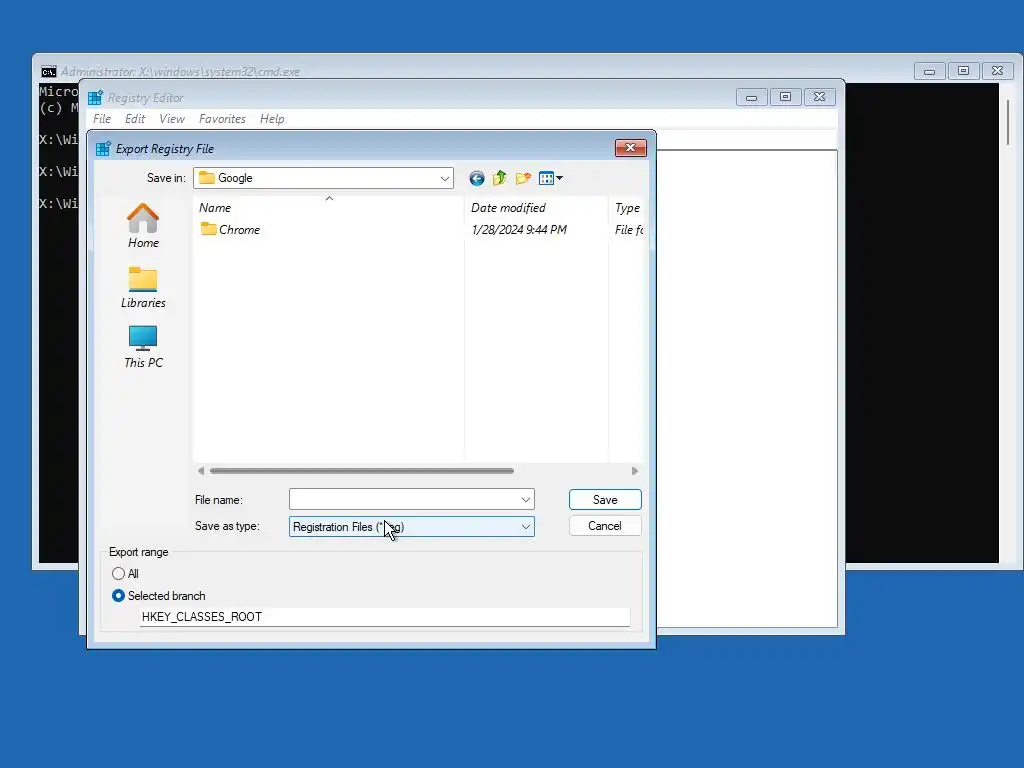Click the file list scroll left arrow
1024x768 pixels.
pyautogui.click(x=201, y=471)
